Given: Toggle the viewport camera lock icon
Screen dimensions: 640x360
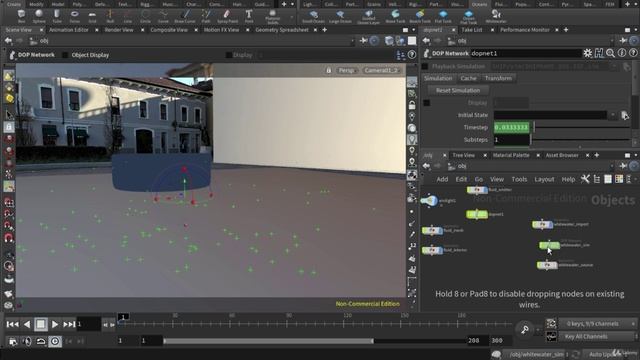Looking at the screenshot, I should pos(329,70).
